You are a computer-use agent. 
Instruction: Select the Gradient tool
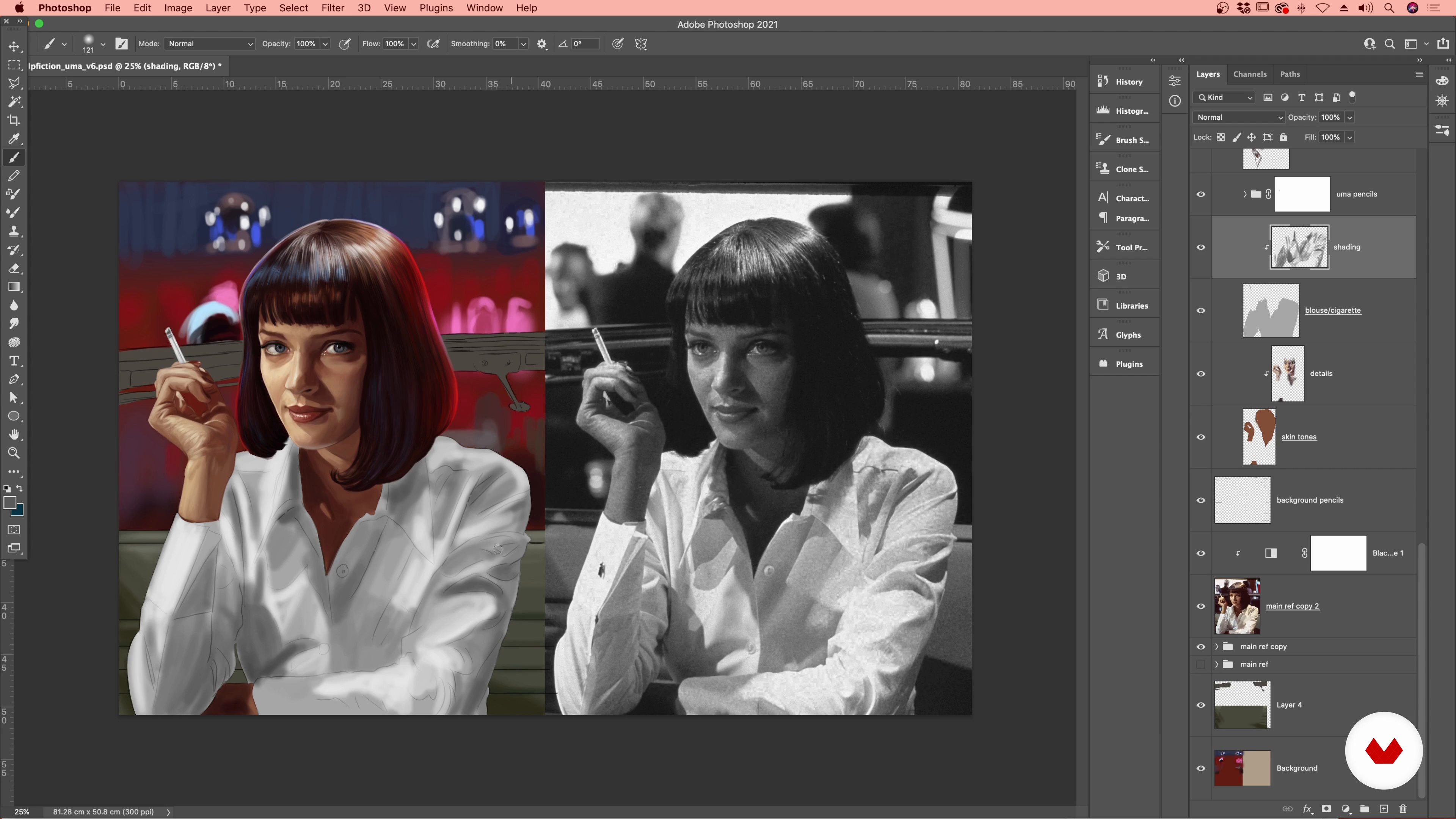click(x=14, y=287)
